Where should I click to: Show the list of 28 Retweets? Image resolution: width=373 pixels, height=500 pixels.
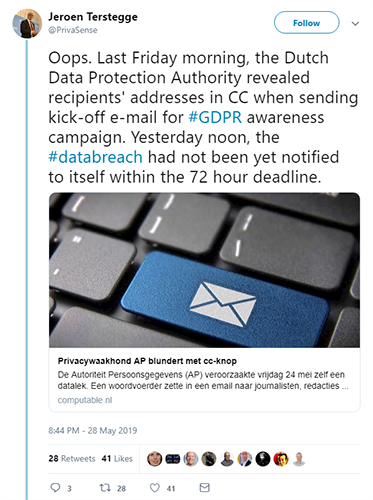pyautogui.click(x=72, y=459)
